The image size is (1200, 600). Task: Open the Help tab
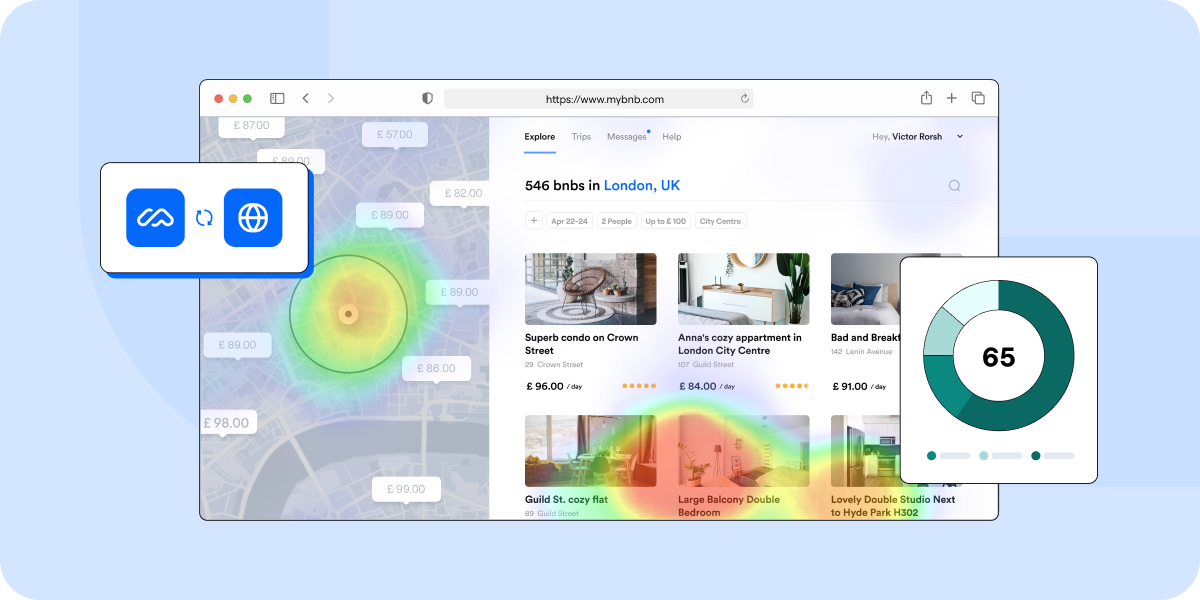pyautogui.click(x=672, y=137)
